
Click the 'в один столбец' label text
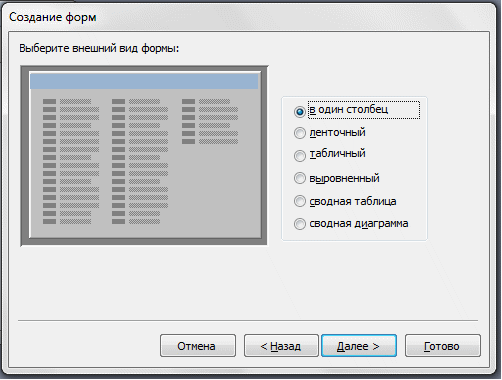point(349,110)
